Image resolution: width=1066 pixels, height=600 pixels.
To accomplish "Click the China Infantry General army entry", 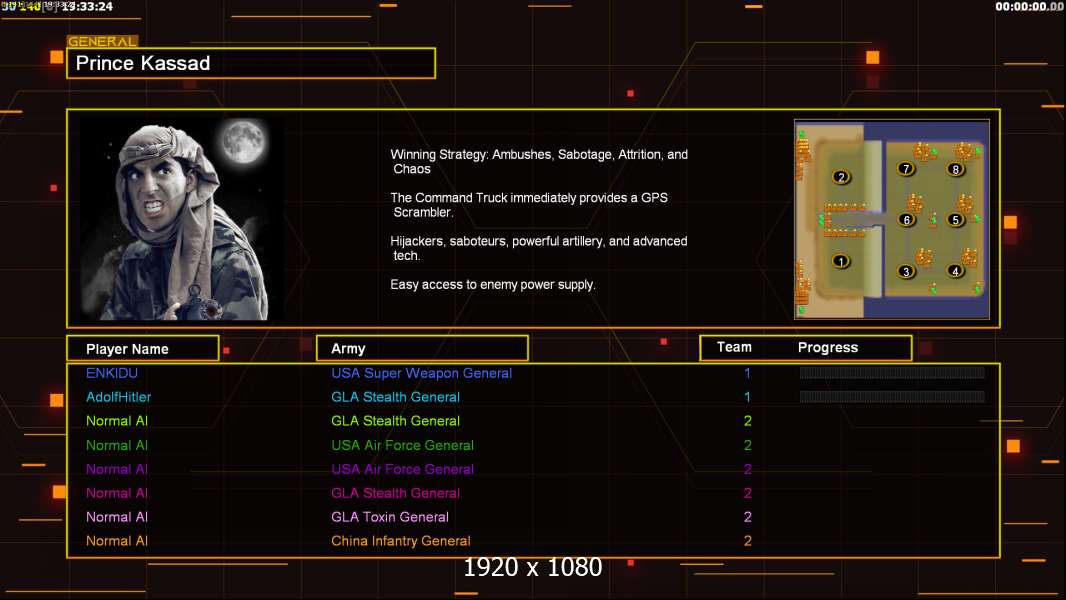I will [400, 541].
